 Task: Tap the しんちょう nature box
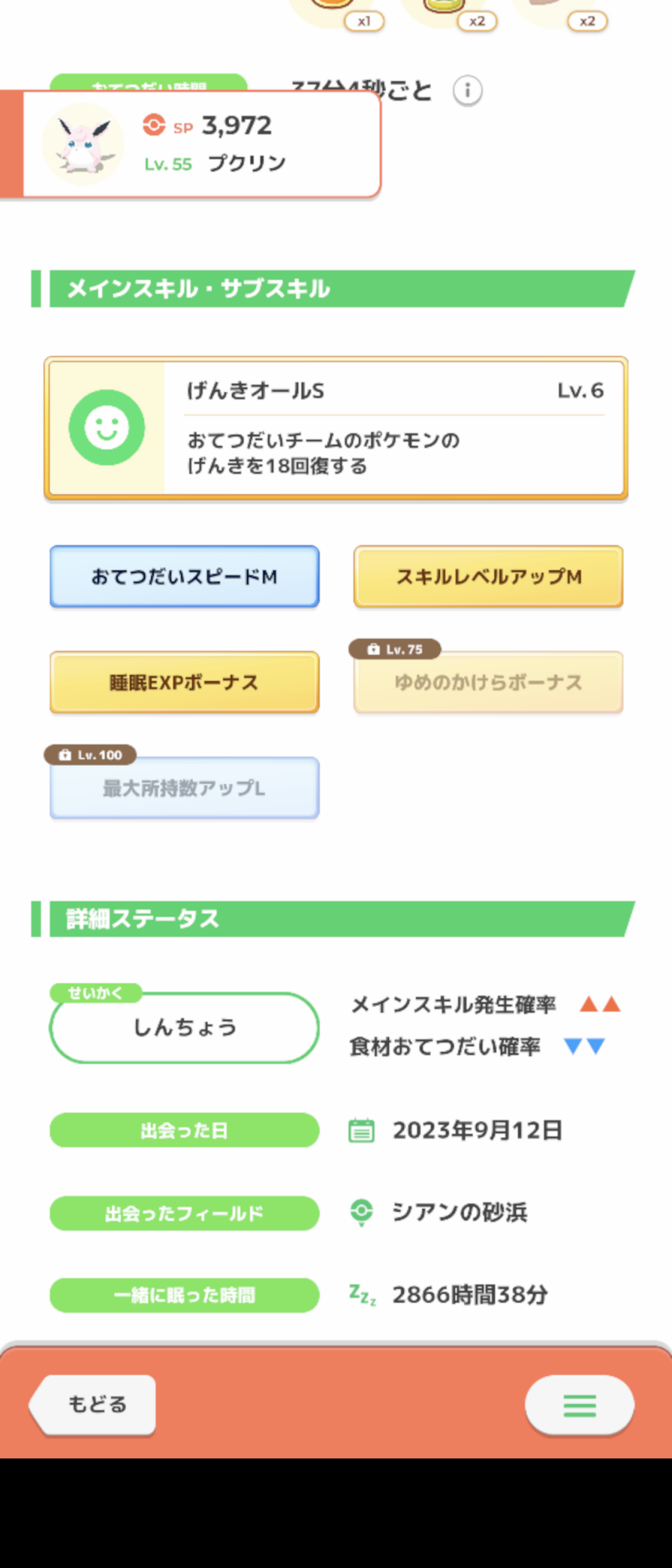pos(184,1028)
